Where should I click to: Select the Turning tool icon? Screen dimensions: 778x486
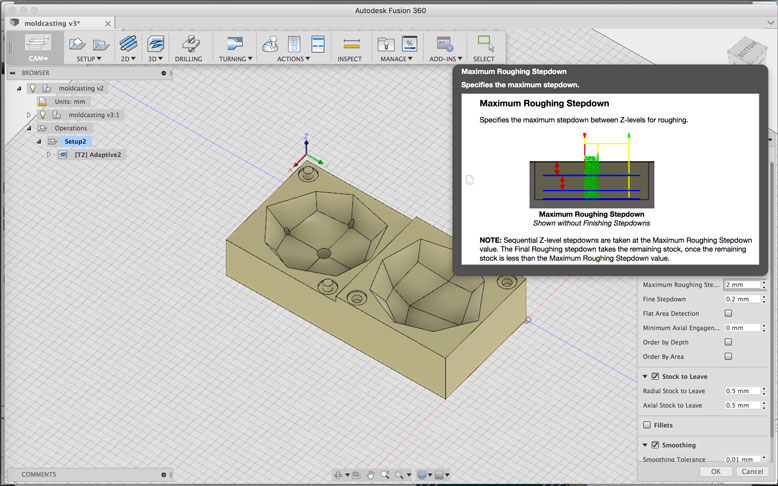pos(235,43)
